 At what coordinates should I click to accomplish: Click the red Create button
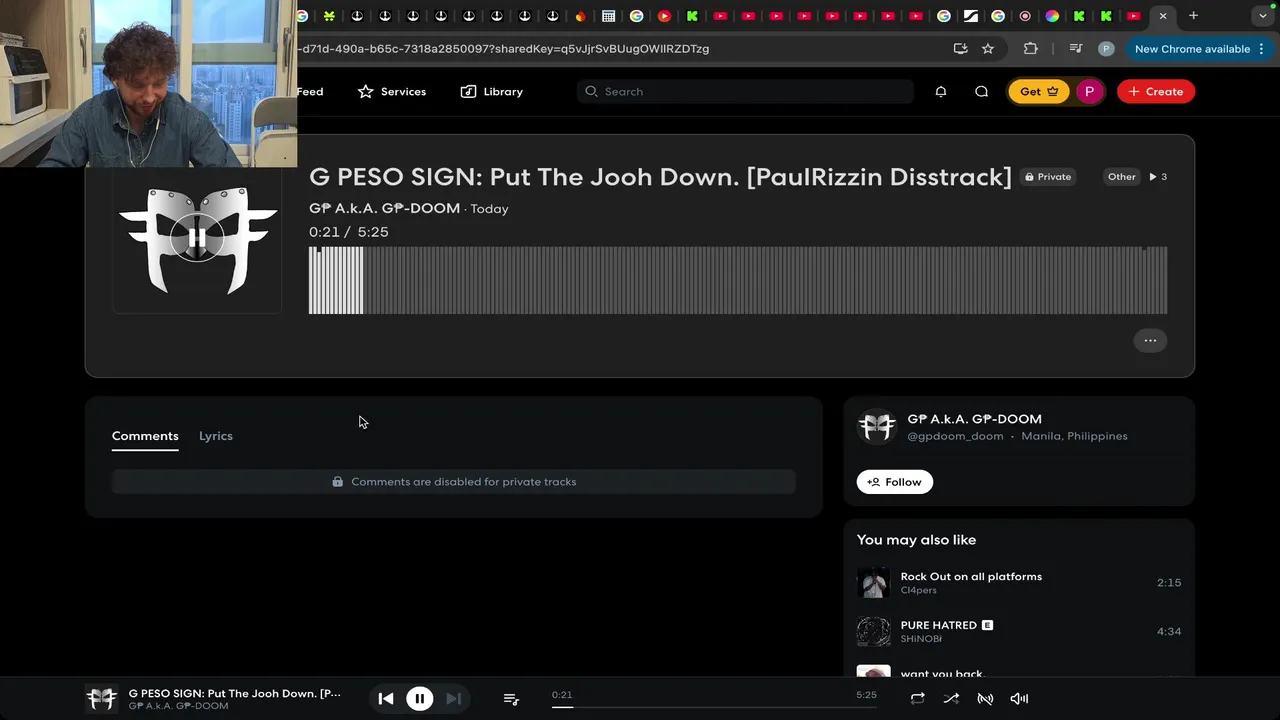1155,91
